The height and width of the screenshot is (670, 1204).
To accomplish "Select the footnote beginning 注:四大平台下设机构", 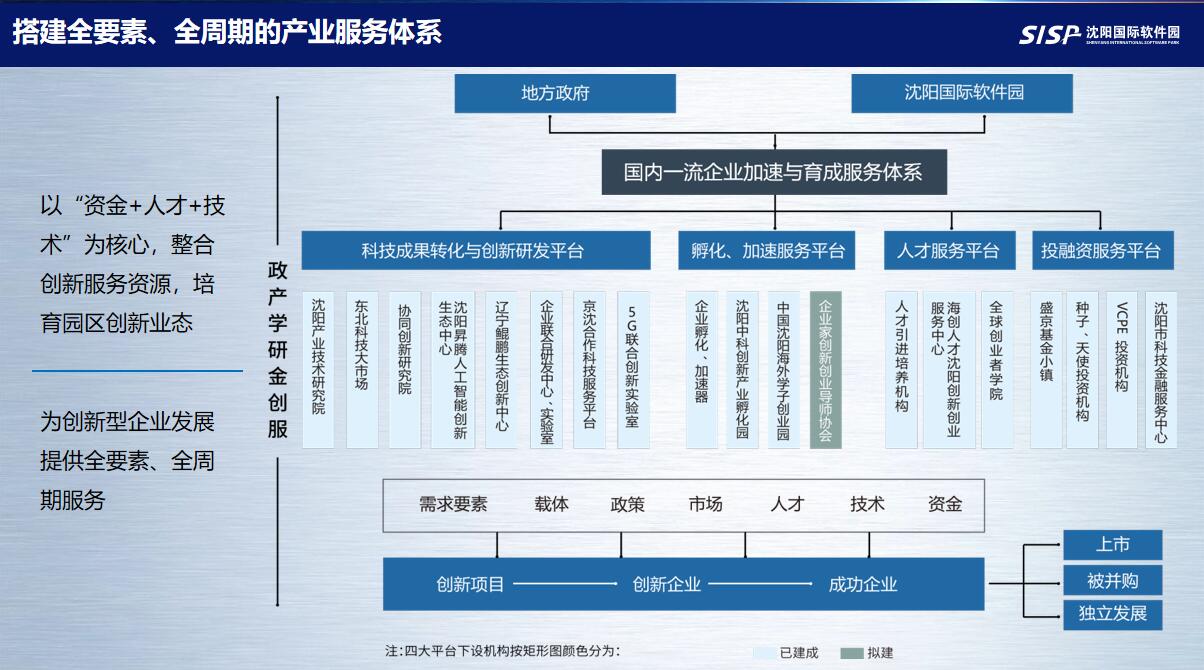I will [503, 652].
